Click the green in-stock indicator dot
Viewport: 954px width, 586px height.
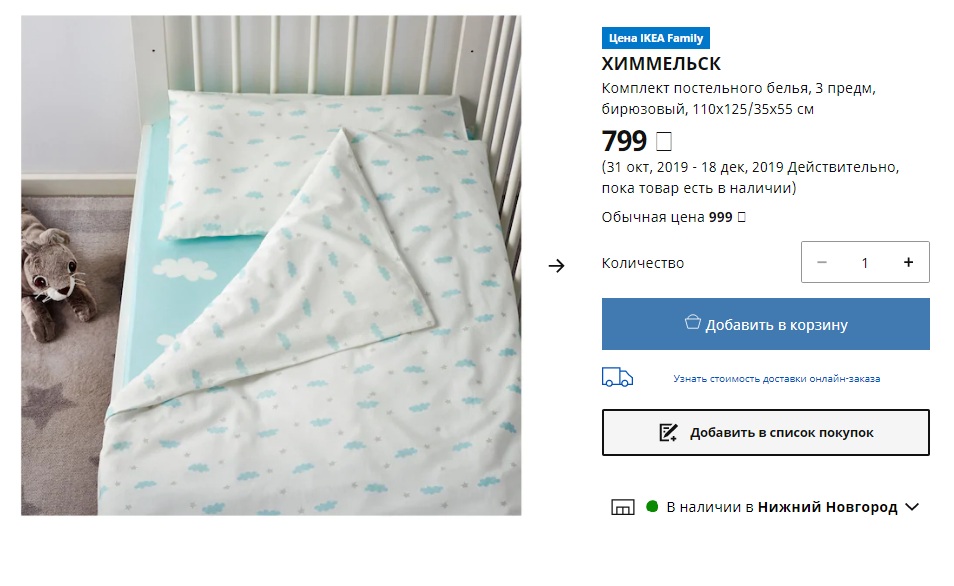(x=652, y=507)
